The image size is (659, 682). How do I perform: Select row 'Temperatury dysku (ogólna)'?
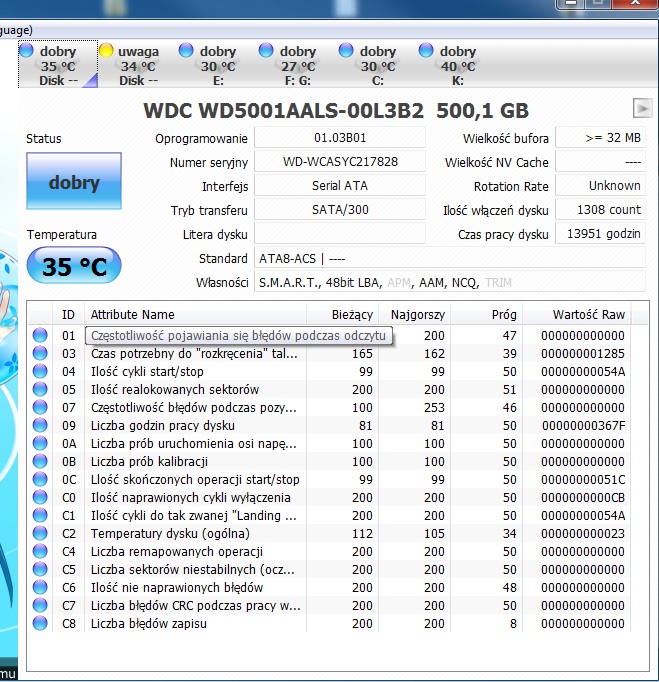pos(329,533)
